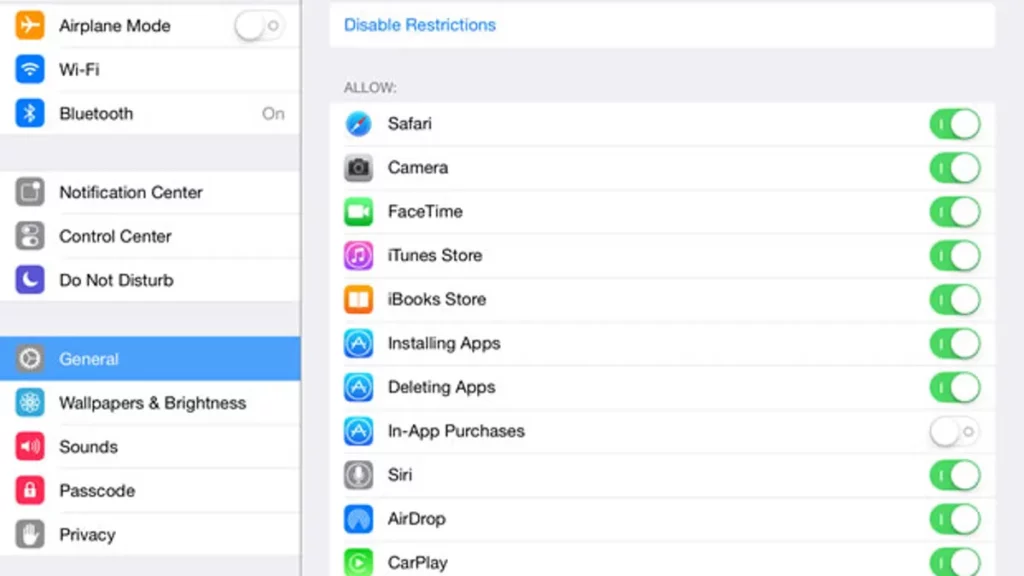Turn on the Airplane Mode switch

259,26
